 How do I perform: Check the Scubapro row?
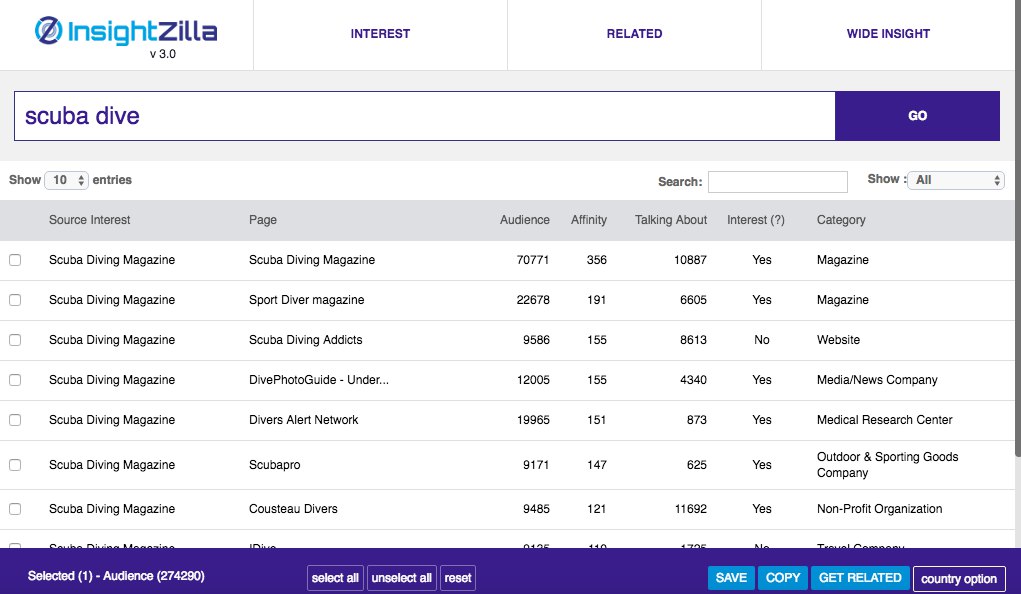[x=15, y=465]
